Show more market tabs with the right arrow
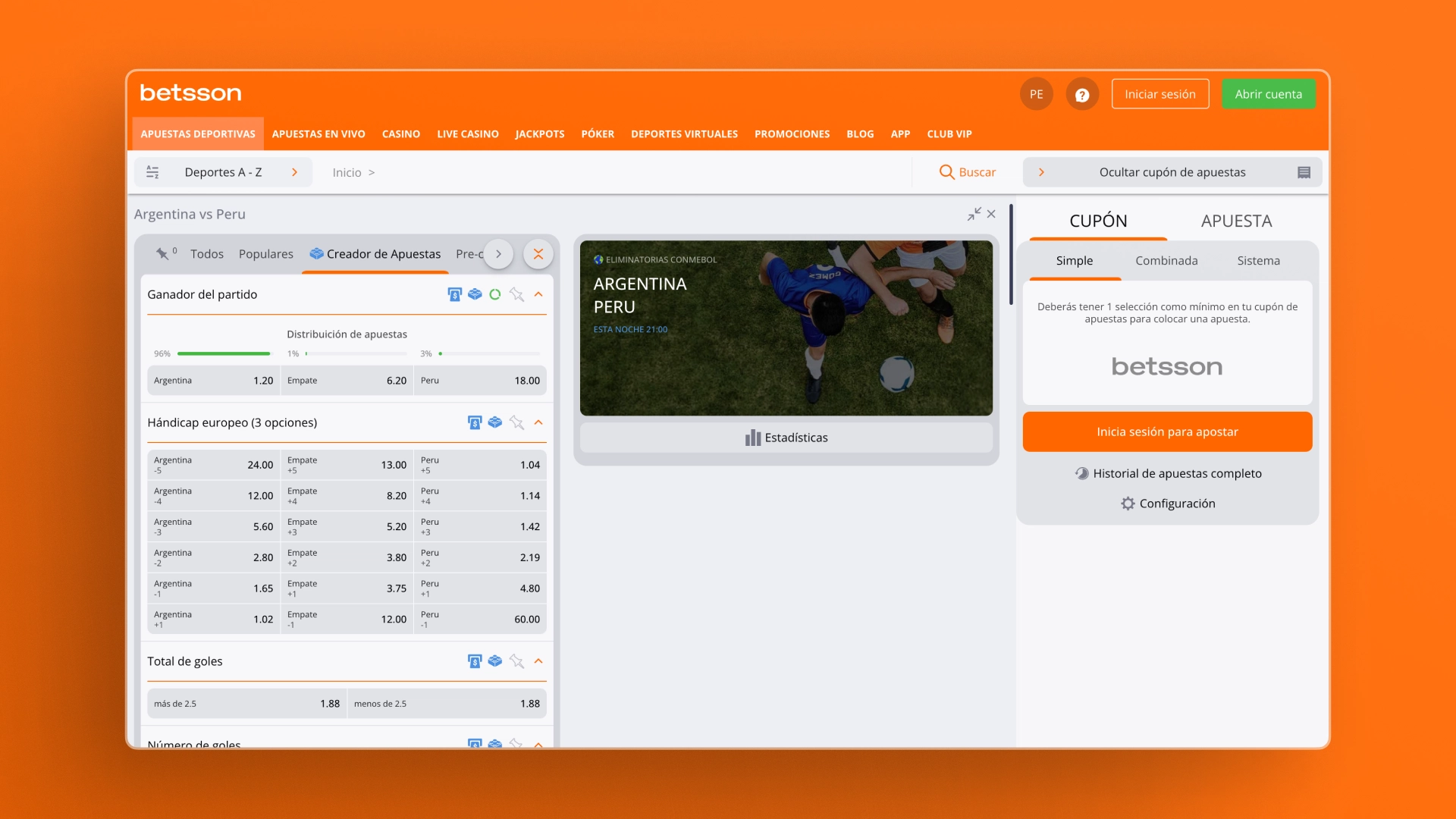Screen dimensions: 1456x819 coord(498,254)
